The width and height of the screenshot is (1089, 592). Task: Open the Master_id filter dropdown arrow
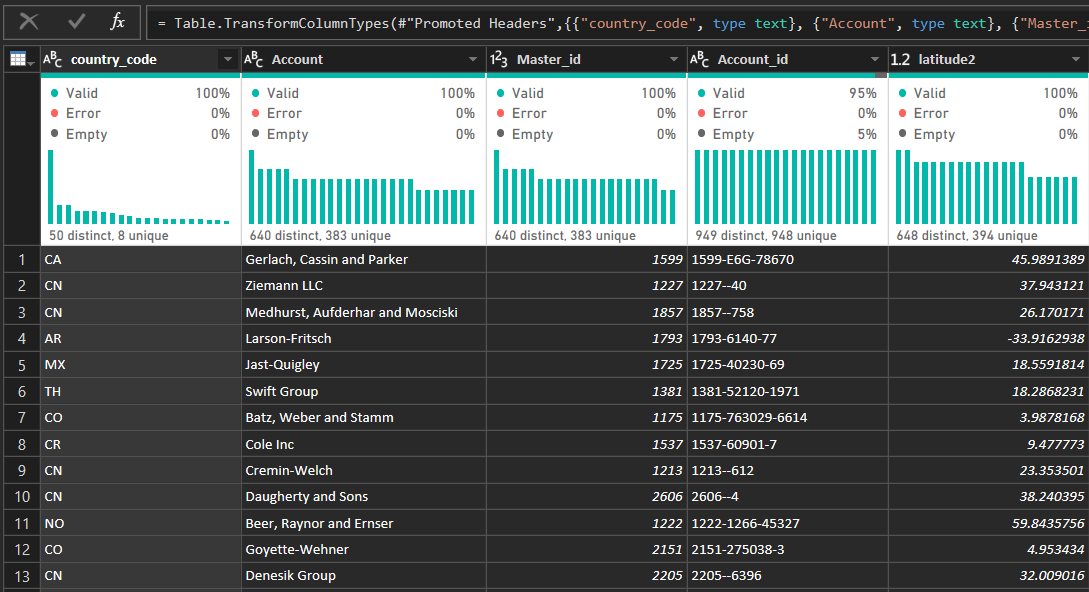coord(674,60)
